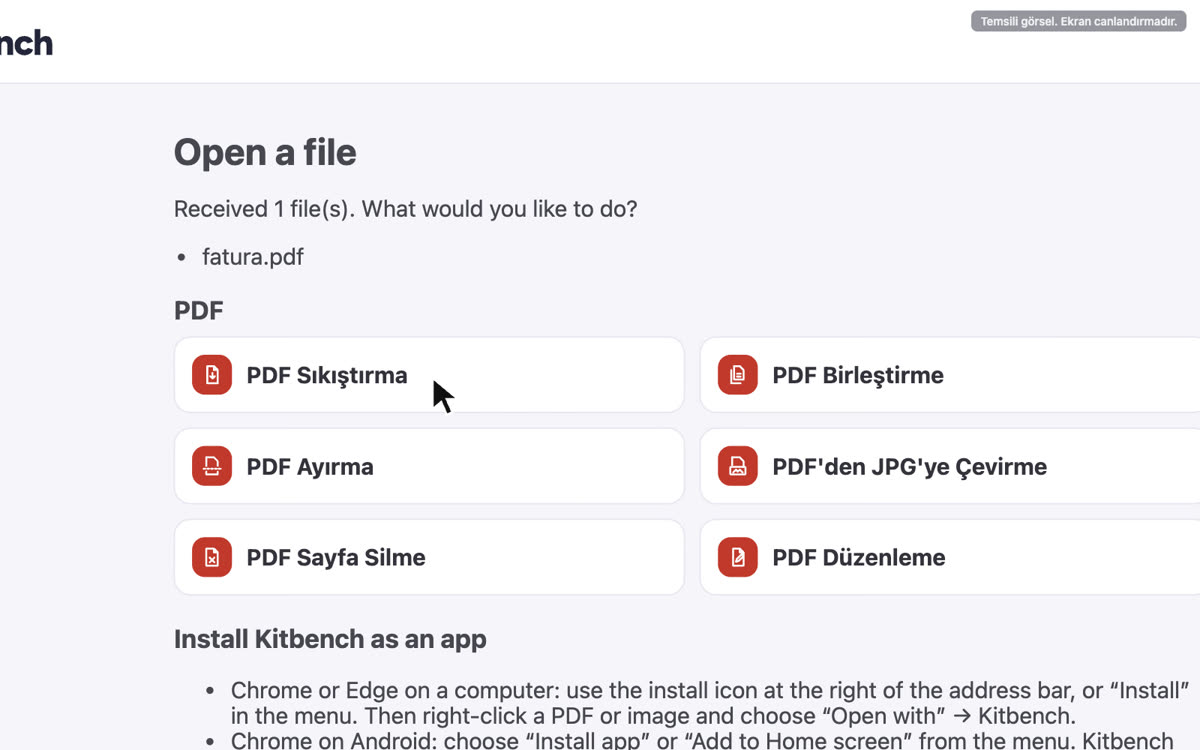Image resolution: width=1200 pixels, height=750 pixels.
Task: Click the PDF'den JPG'ye Çevirme image icon
Action: (x=738, y=466)
